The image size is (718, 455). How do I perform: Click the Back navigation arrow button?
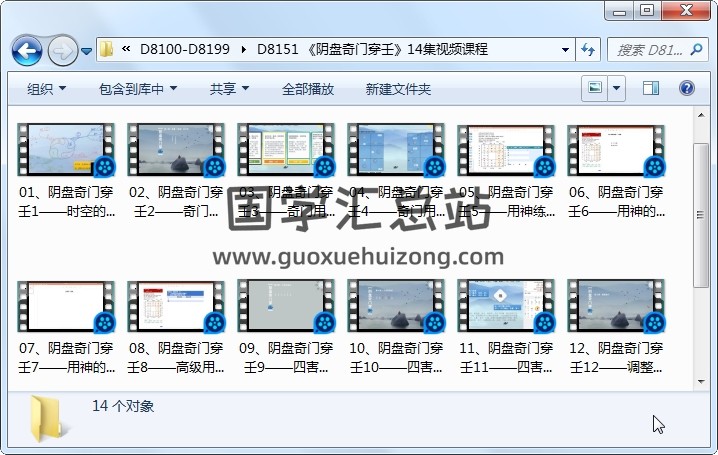tap(26, 49)
